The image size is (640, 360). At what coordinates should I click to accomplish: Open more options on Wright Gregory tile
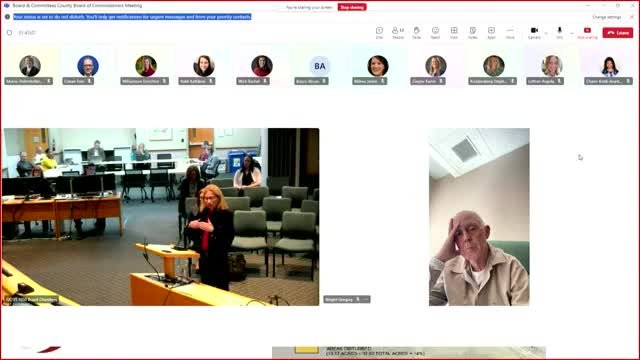[366, 300]
